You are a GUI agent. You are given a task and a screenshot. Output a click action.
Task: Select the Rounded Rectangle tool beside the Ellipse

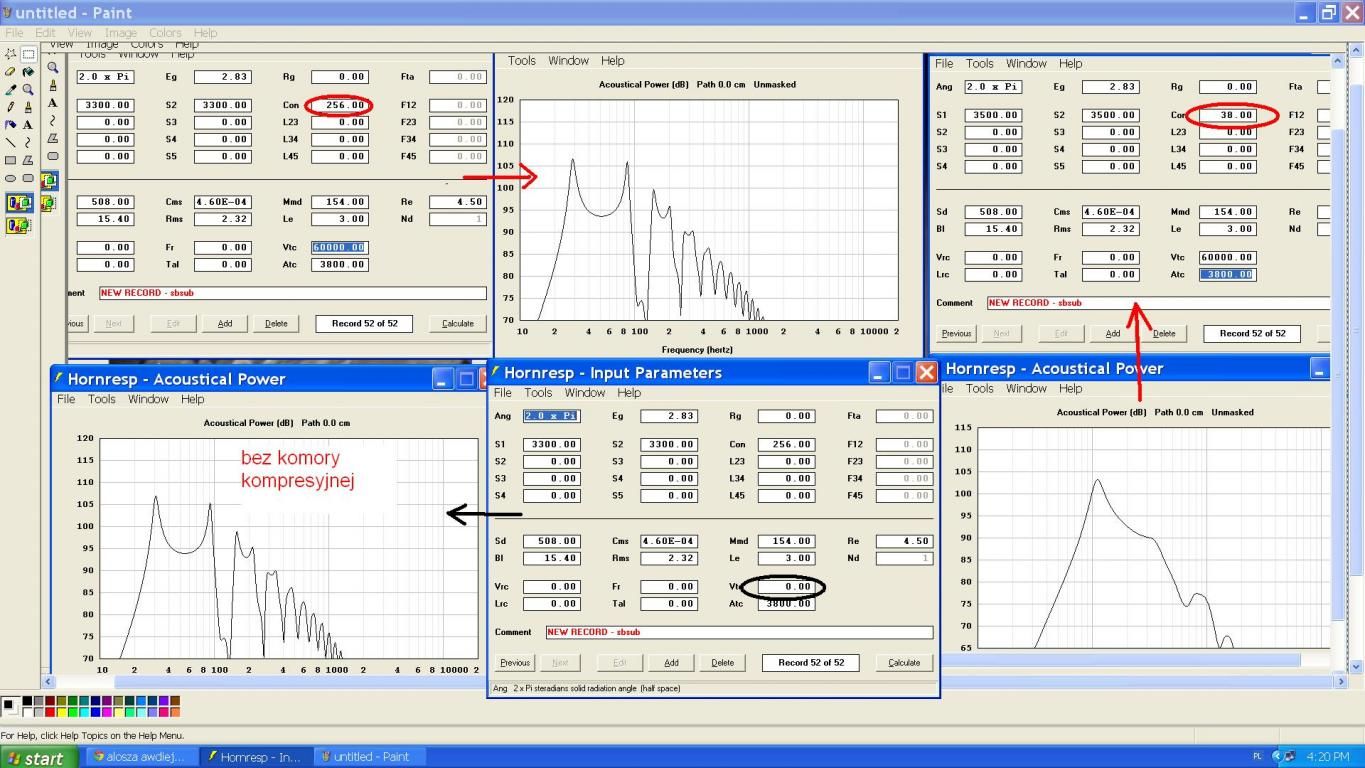(28, 177)
